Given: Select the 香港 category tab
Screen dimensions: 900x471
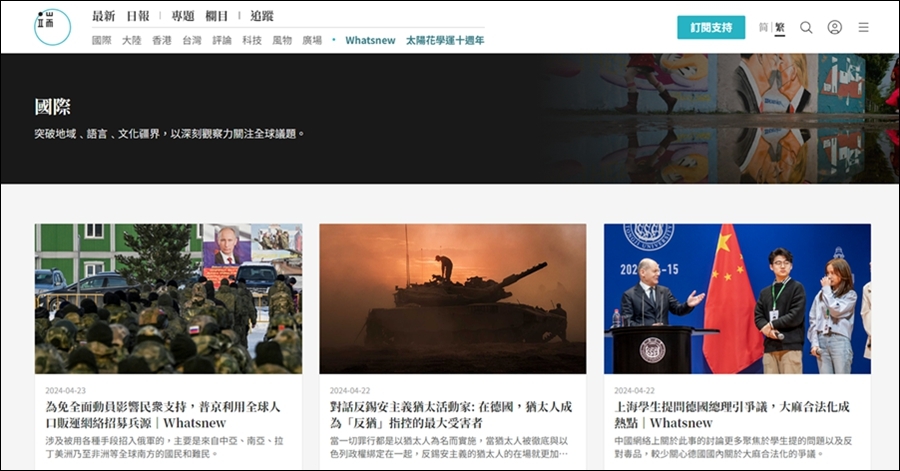Looking at the screenshot, I should 162,41.
